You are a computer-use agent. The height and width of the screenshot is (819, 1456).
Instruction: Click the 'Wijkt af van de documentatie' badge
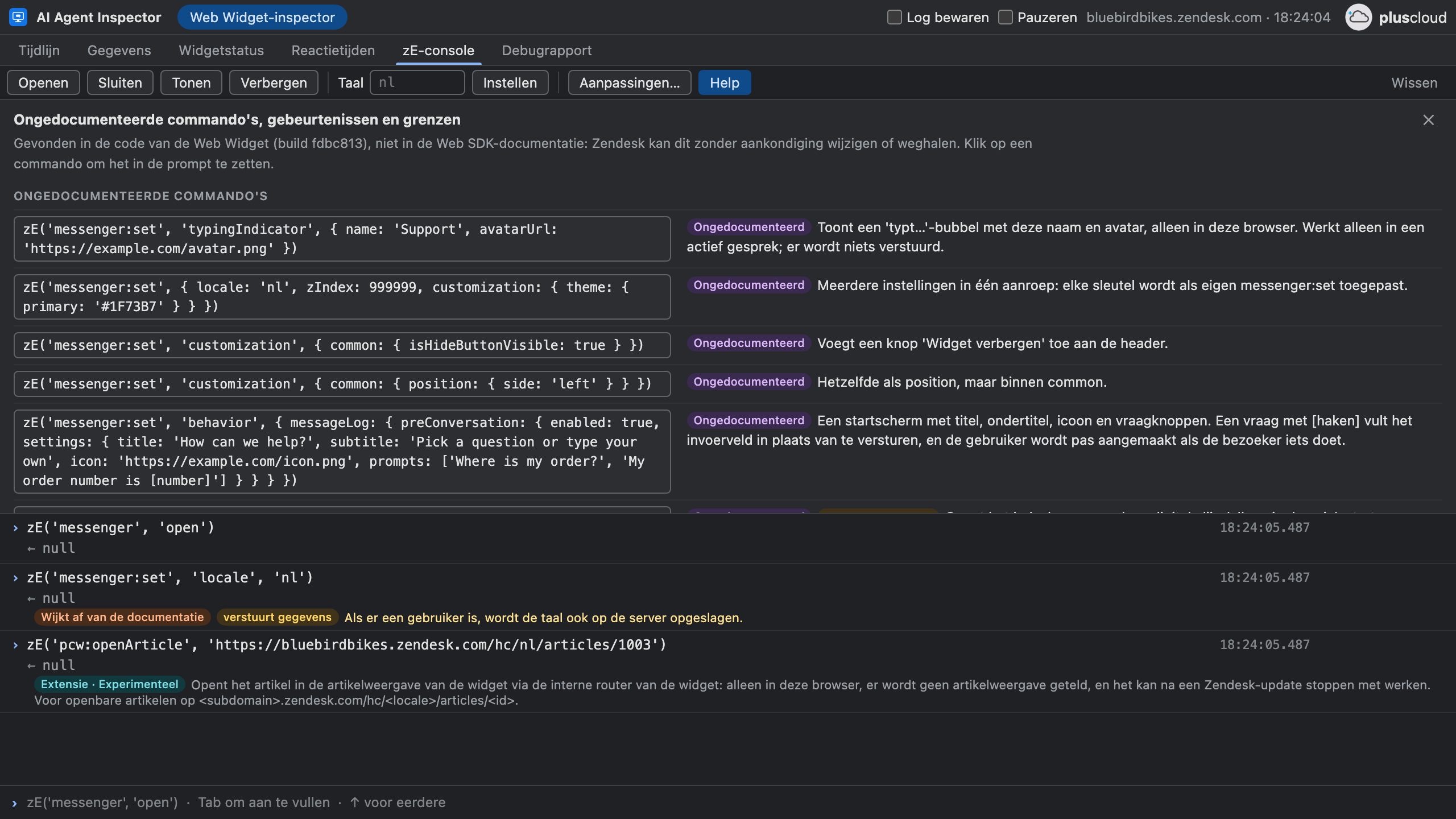click(x=122, y=617)
